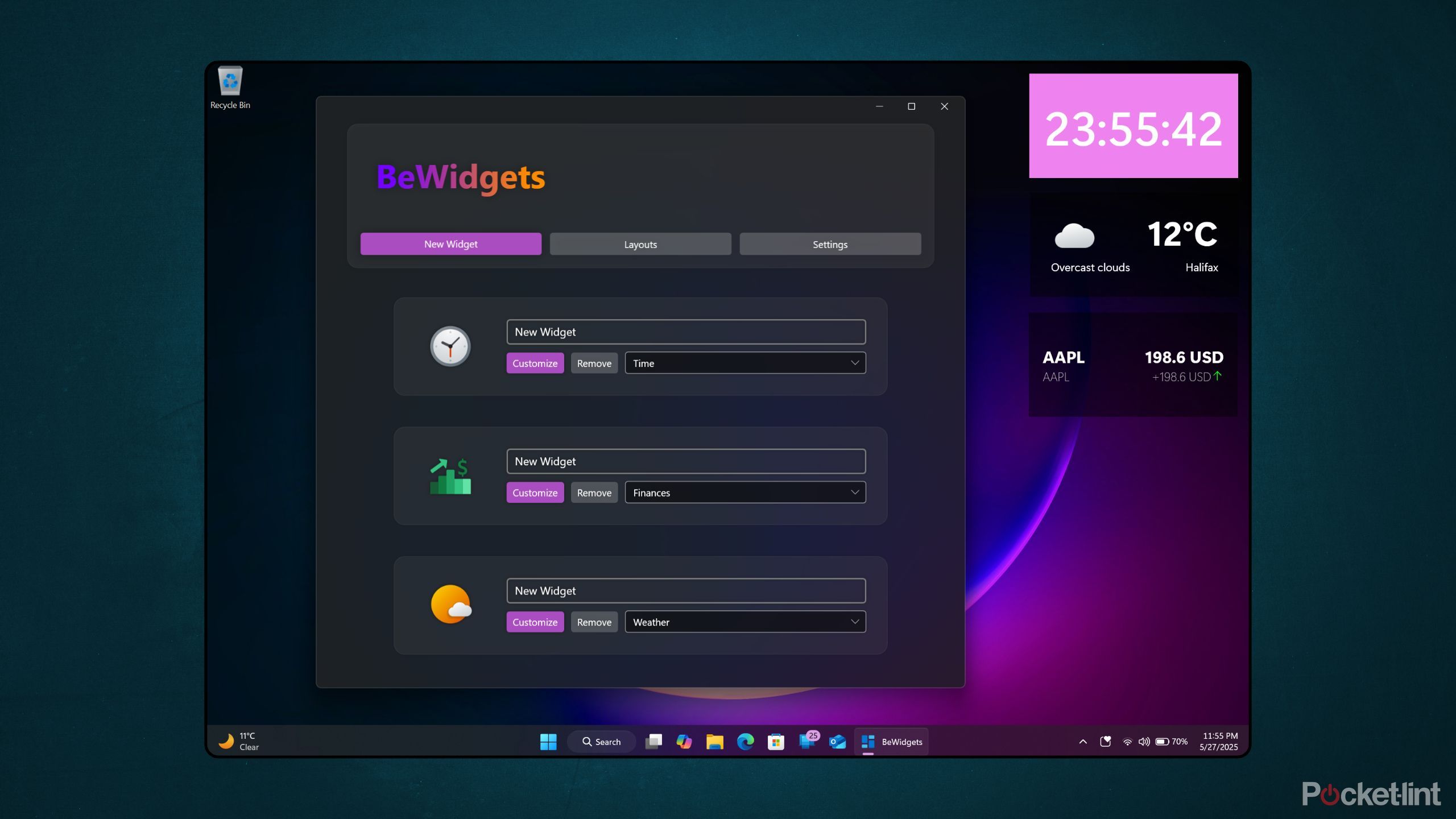Open the Windows Start menu

tap(548, 742)
